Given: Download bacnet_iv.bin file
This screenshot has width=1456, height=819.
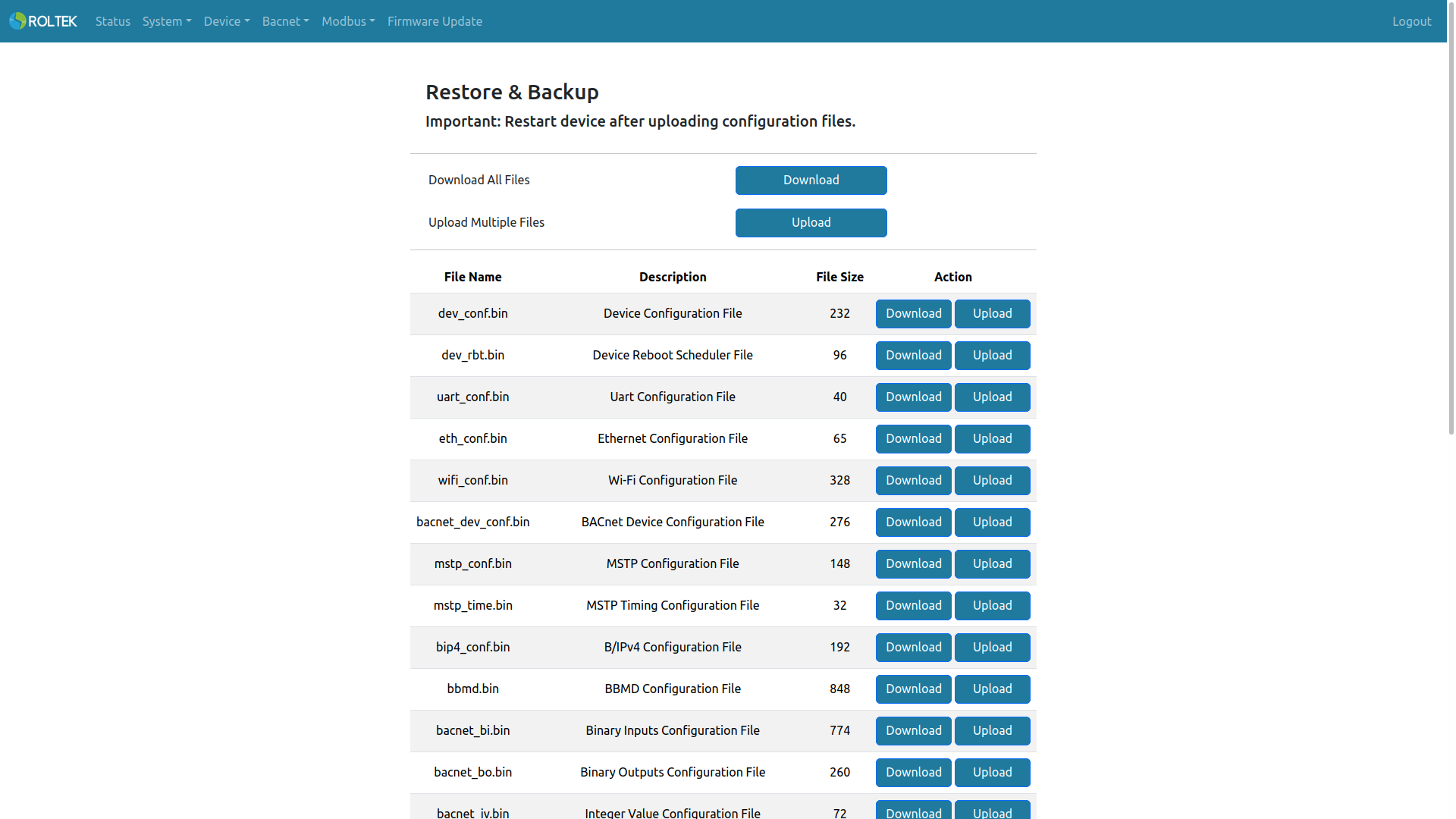Looking at the screenshot, I should tap(913, 810).
